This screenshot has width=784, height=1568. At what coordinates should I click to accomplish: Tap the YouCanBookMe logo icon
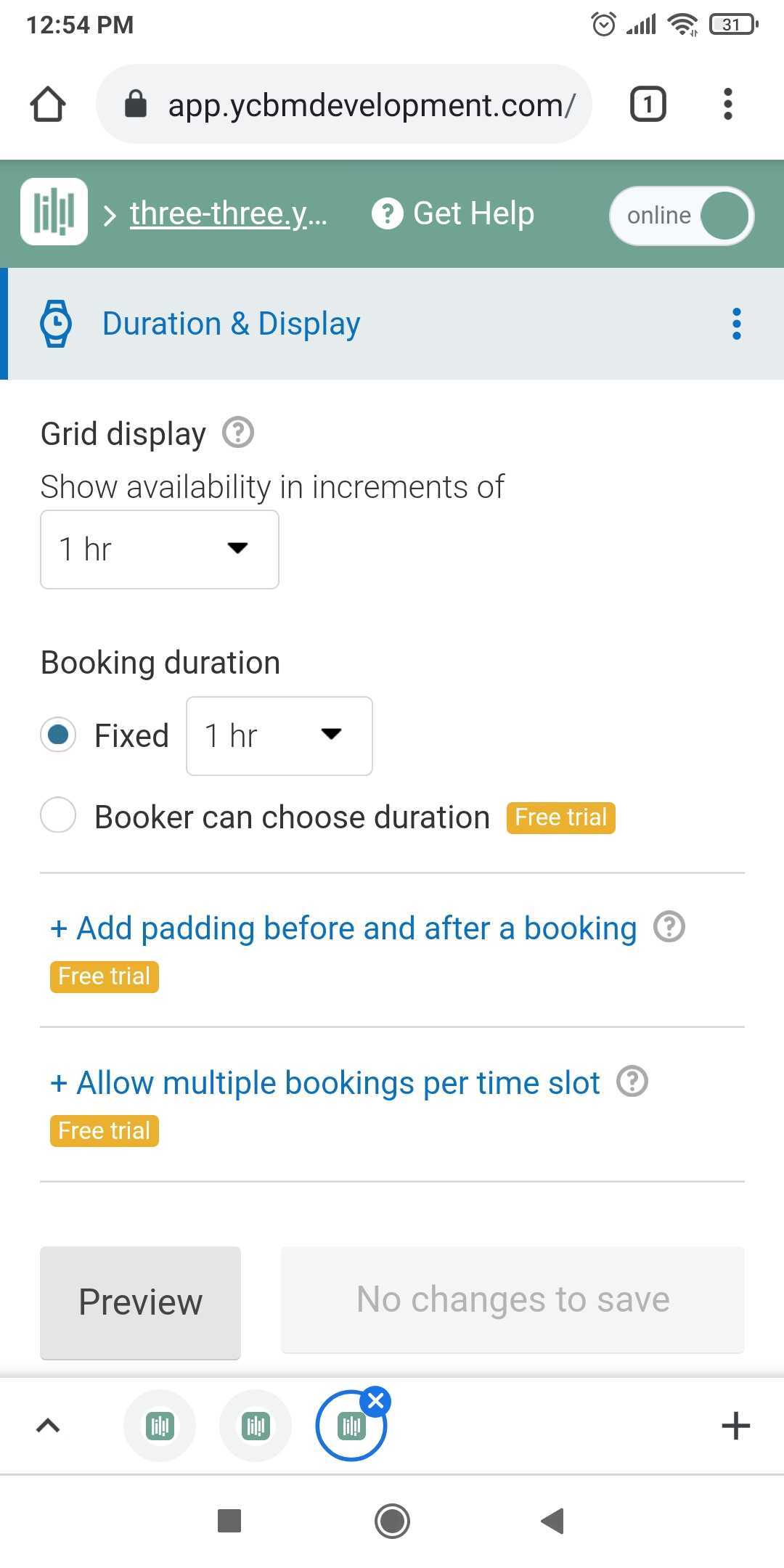tap(54, 212)
